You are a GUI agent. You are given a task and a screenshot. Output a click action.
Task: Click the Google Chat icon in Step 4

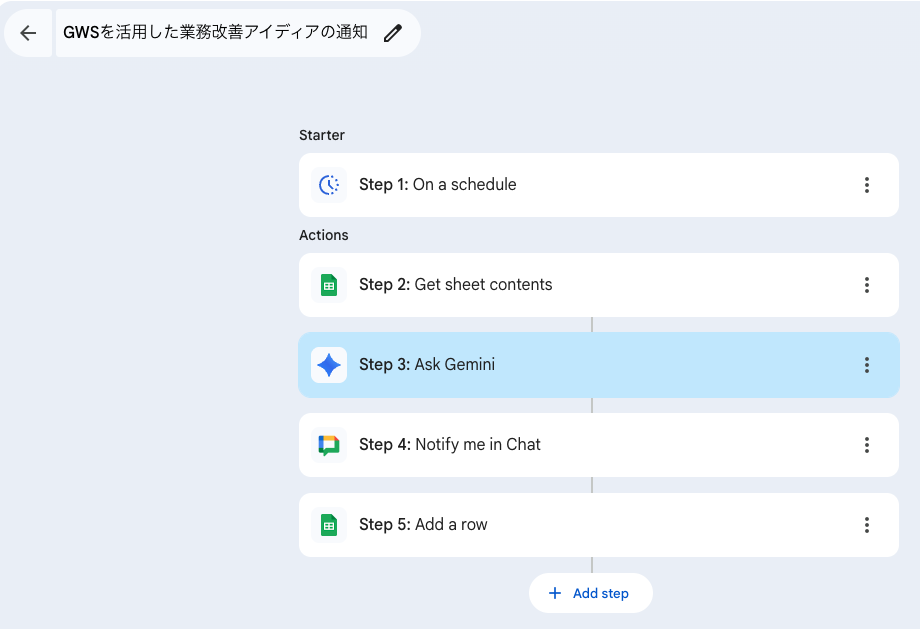point(329,445)
